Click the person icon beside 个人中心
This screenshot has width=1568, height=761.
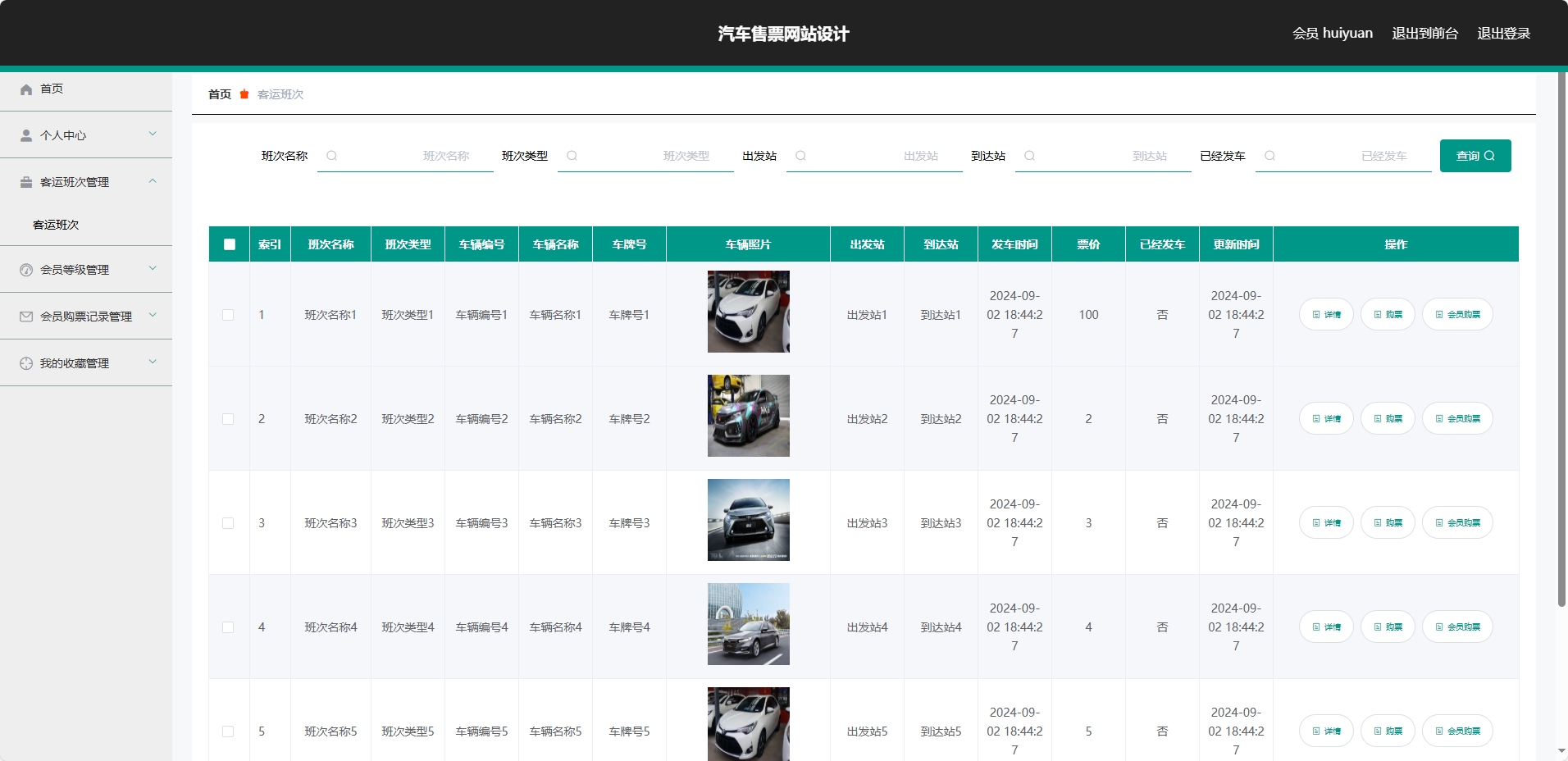pyautogui.click(x=25, y=134)
